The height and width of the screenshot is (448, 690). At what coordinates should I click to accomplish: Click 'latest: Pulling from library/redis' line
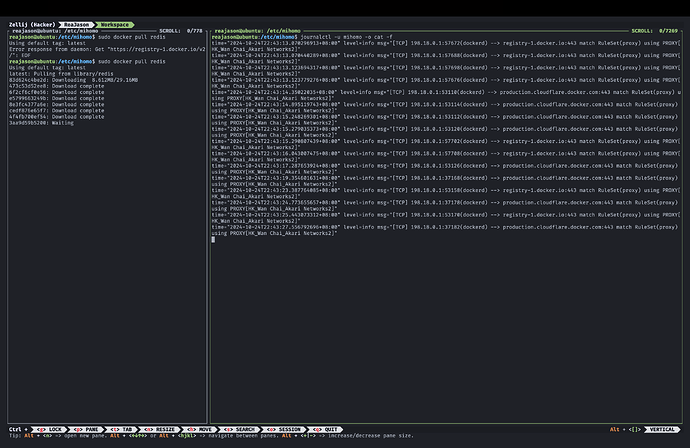point(61,74)
